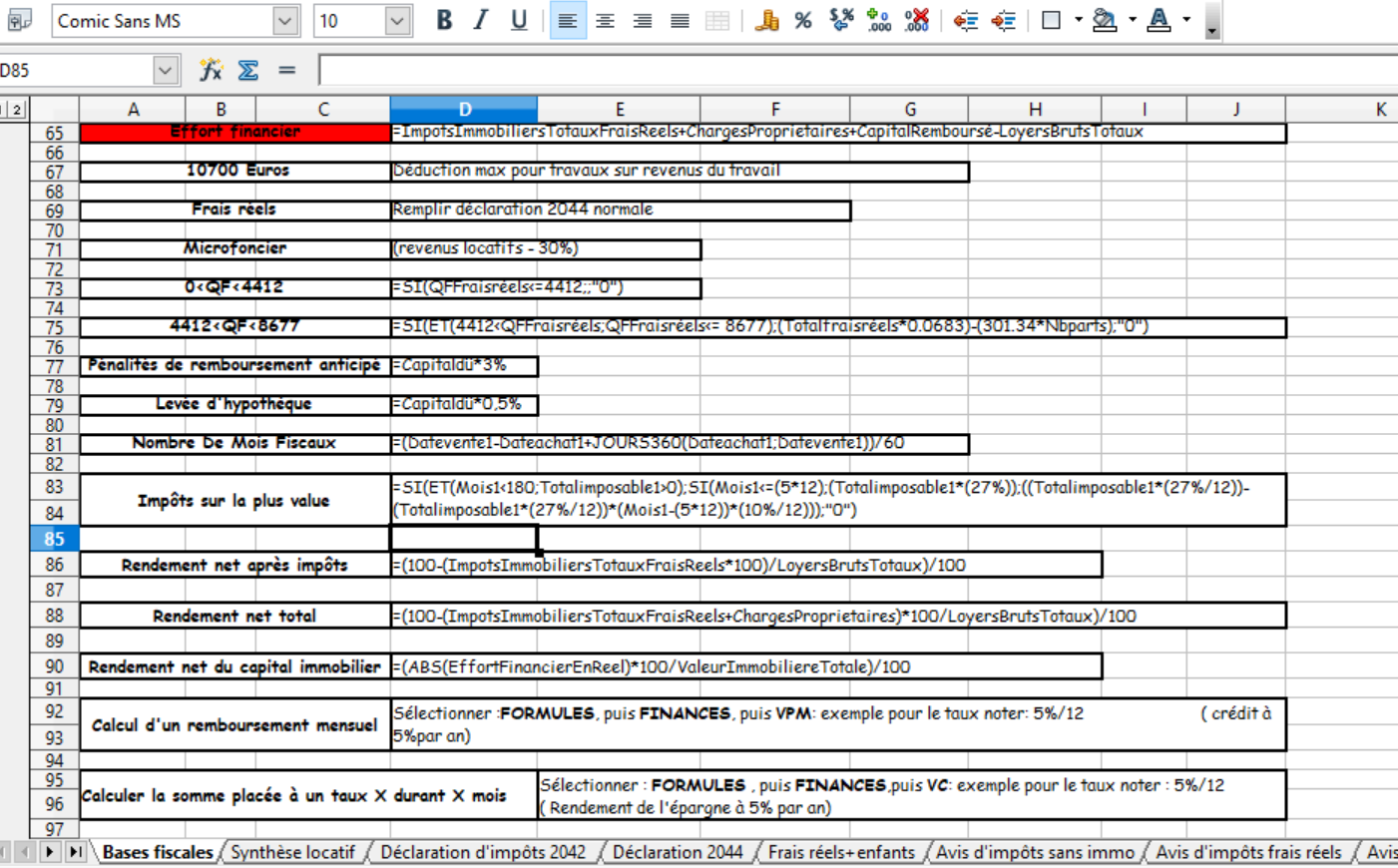Click the Borders icon
Viewport: 1398px width, 868px height.
(1051, 20)
